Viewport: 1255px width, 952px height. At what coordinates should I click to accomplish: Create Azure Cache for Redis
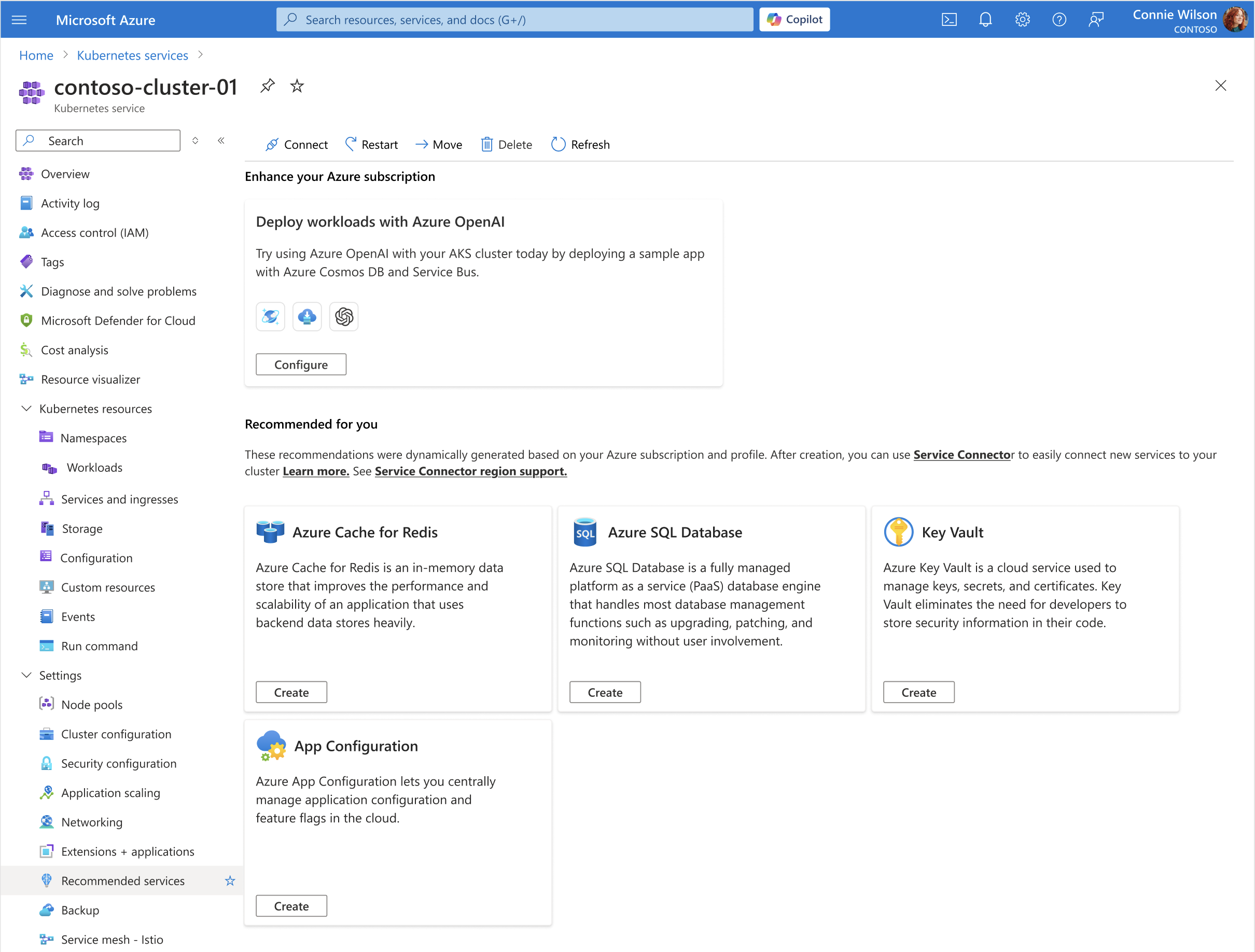tap(291, 693)
